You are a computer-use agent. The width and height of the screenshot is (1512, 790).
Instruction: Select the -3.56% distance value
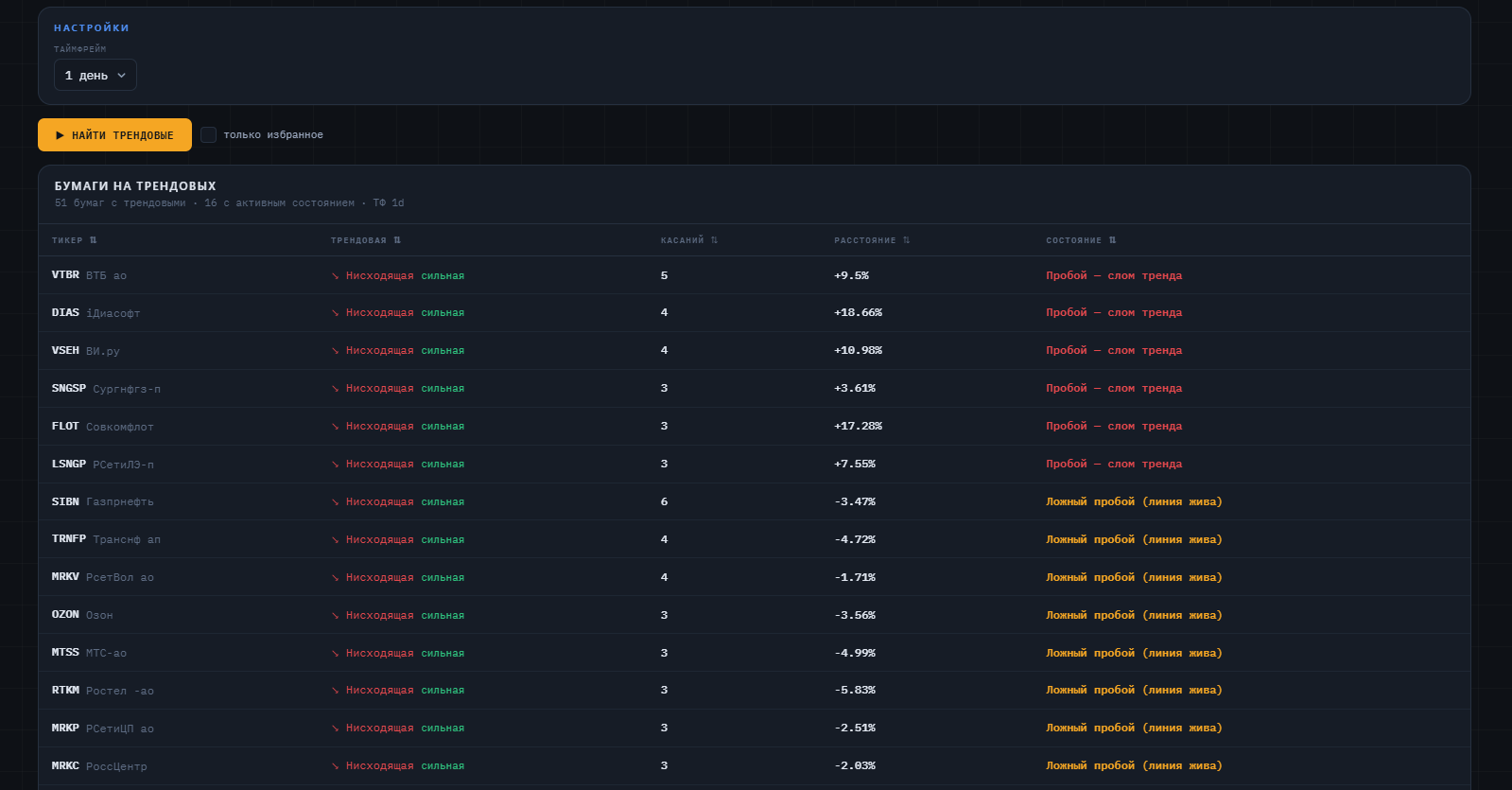point(855,615)
